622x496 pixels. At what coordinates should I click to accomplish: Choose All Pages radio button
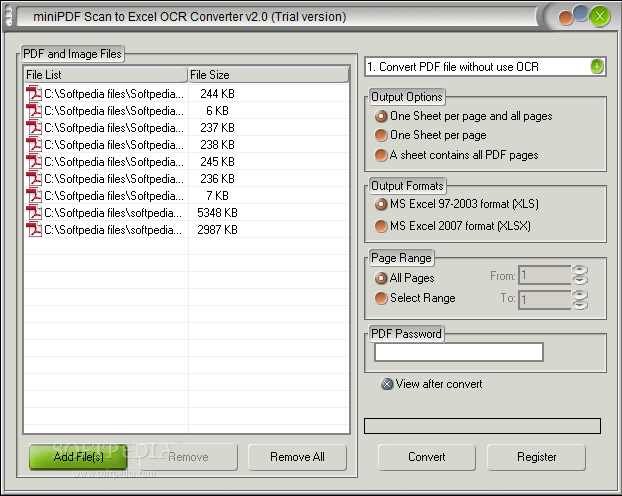click(404, 278)
